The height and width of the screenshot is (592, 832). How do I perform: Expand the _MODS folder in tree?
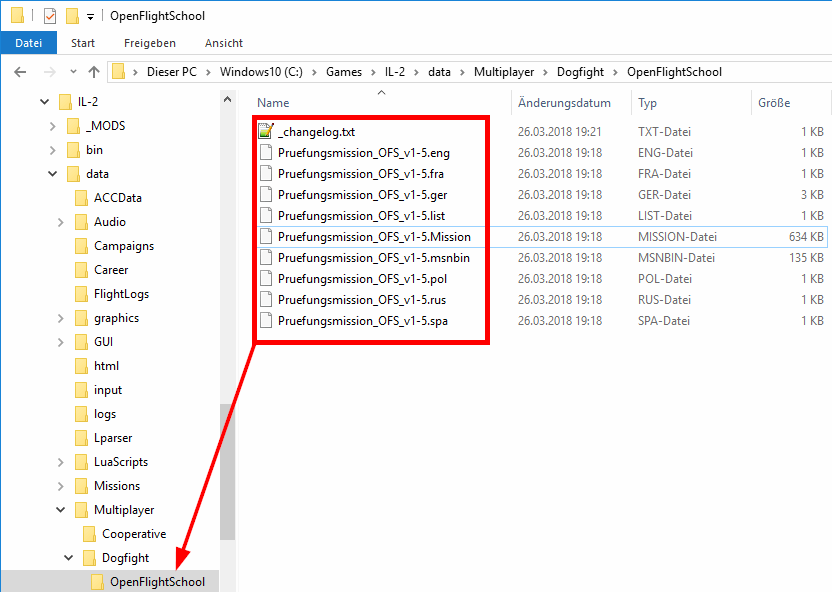point(52,126)
